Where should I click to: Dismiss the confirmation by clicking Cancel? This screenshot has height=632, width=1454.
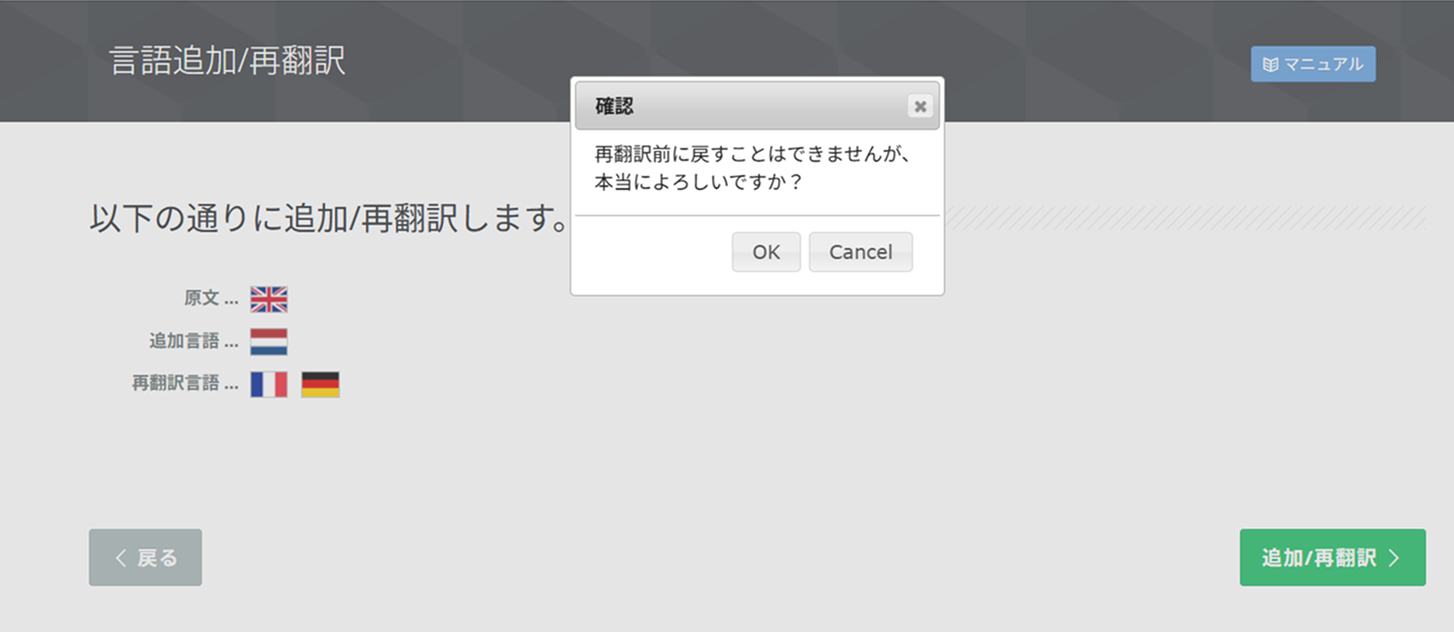(x=861, y=252)
